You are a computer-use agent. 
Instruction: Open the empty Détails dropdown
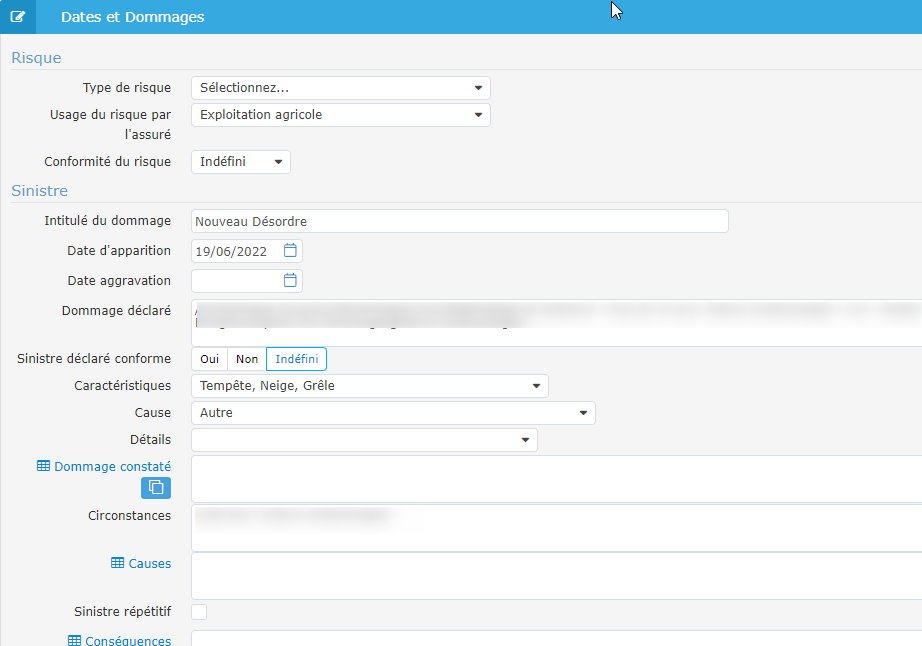click(364, 440)
